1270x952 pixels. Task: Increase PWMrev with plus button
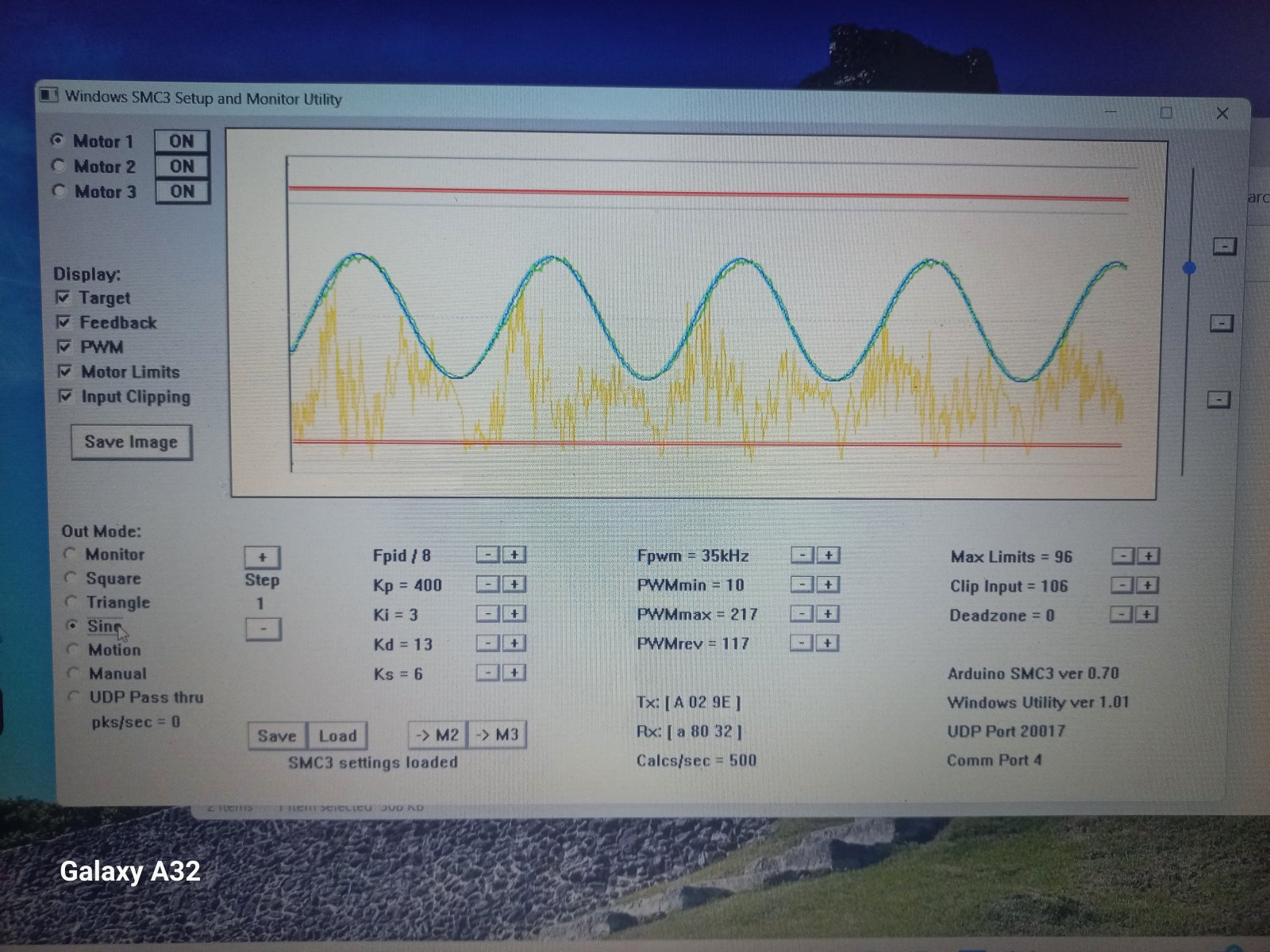[x=827, y=643]
